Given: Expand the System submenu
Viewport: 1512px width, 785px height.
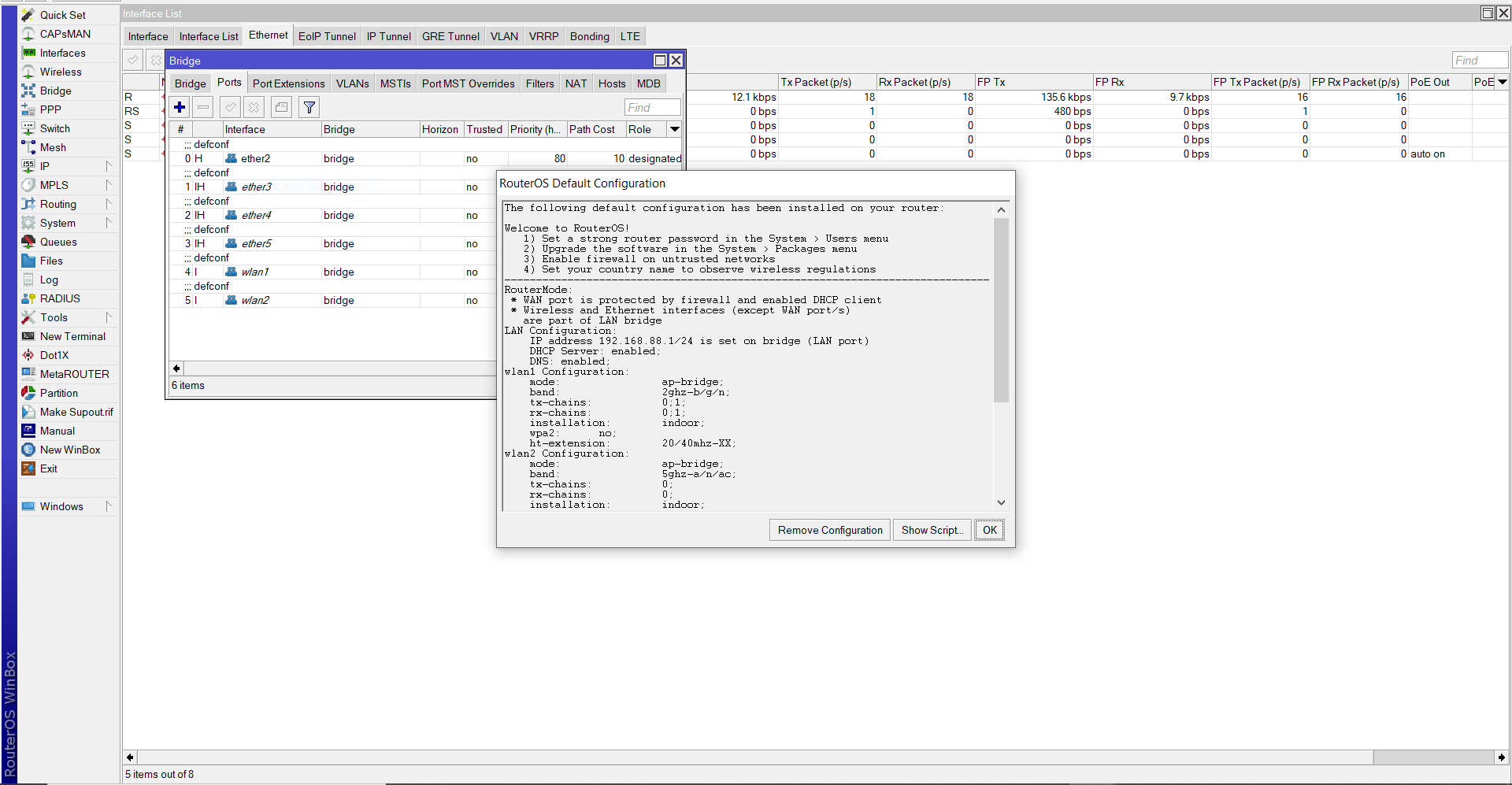Looking at the screenshot, I should pos(109,223).
